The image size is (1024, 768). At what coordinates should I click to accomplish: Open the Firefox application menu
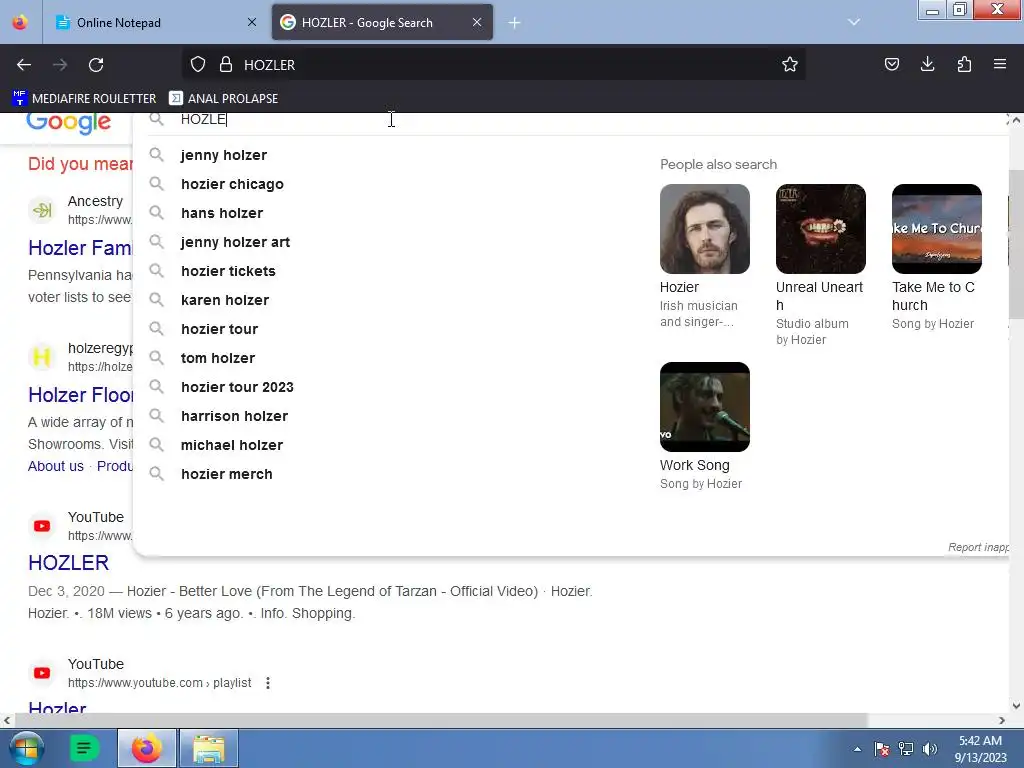pos(1000,64)
